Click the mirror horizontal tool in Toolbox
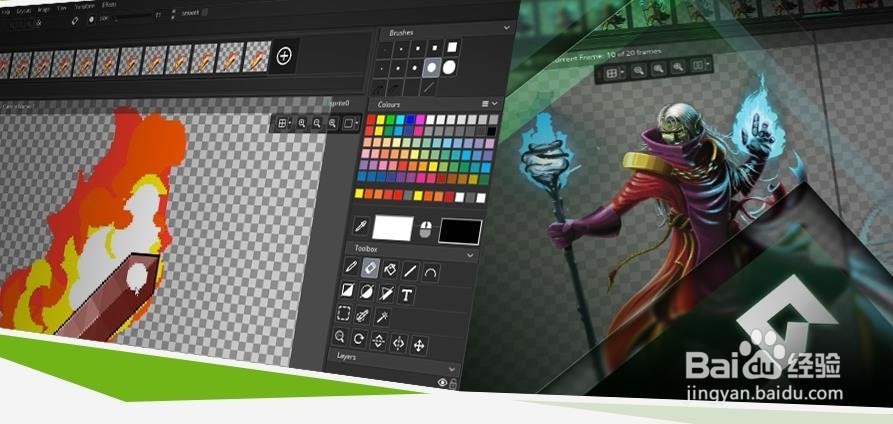The image size is (893, 424). 399,343
